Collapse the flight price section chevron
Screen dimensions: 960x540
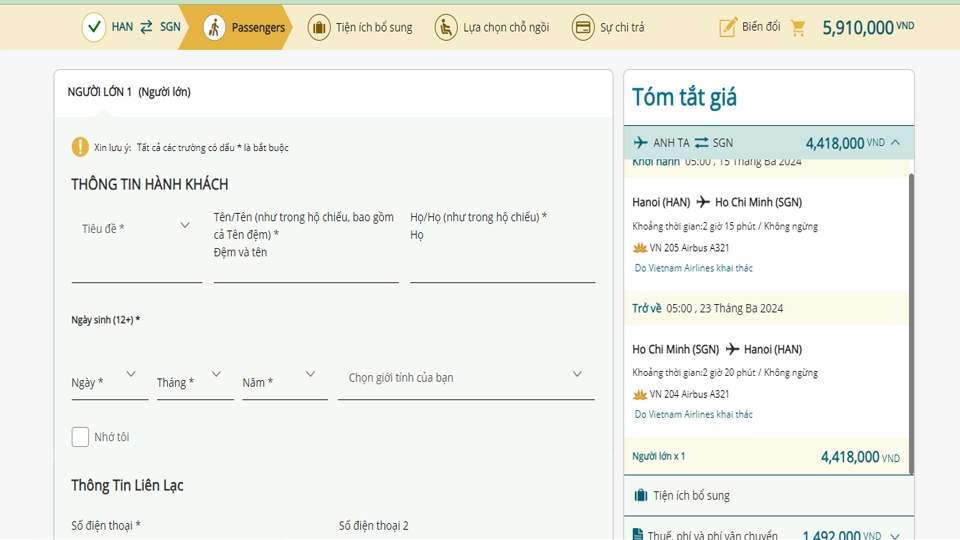(896, 143)
